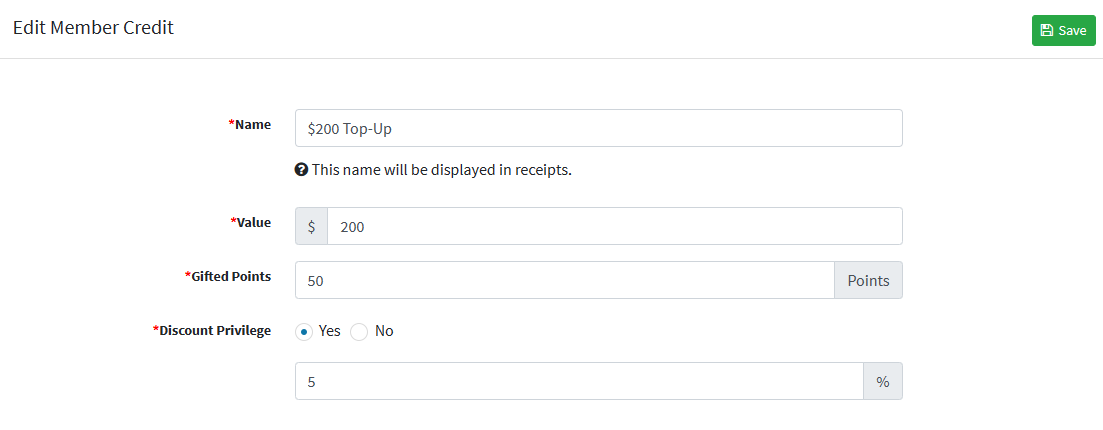Click the Value field label
The height and width of the screenshot is (430, 1103).
point(251,222)
